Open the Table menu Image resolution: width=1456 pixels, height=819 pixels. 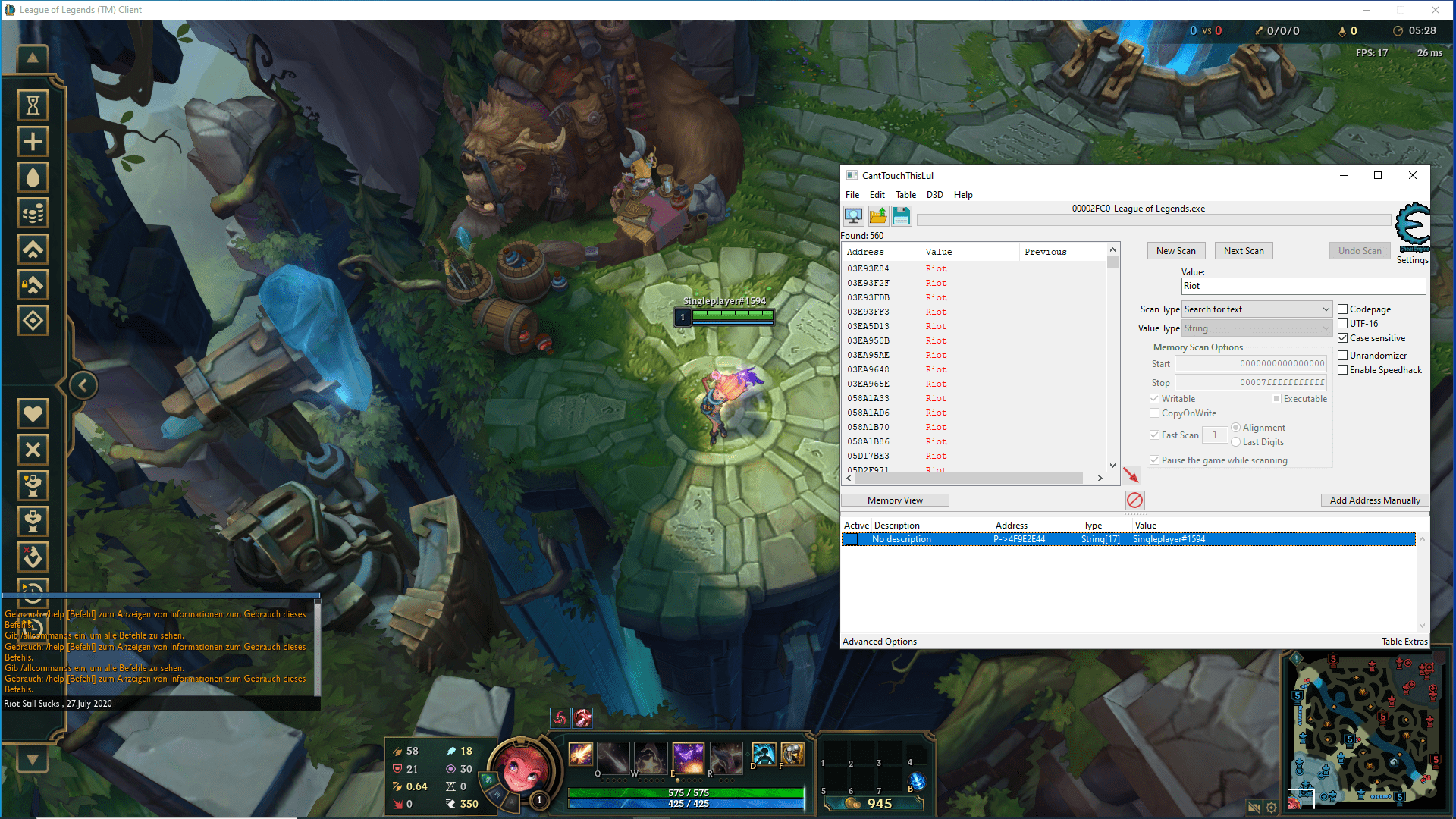905,195
